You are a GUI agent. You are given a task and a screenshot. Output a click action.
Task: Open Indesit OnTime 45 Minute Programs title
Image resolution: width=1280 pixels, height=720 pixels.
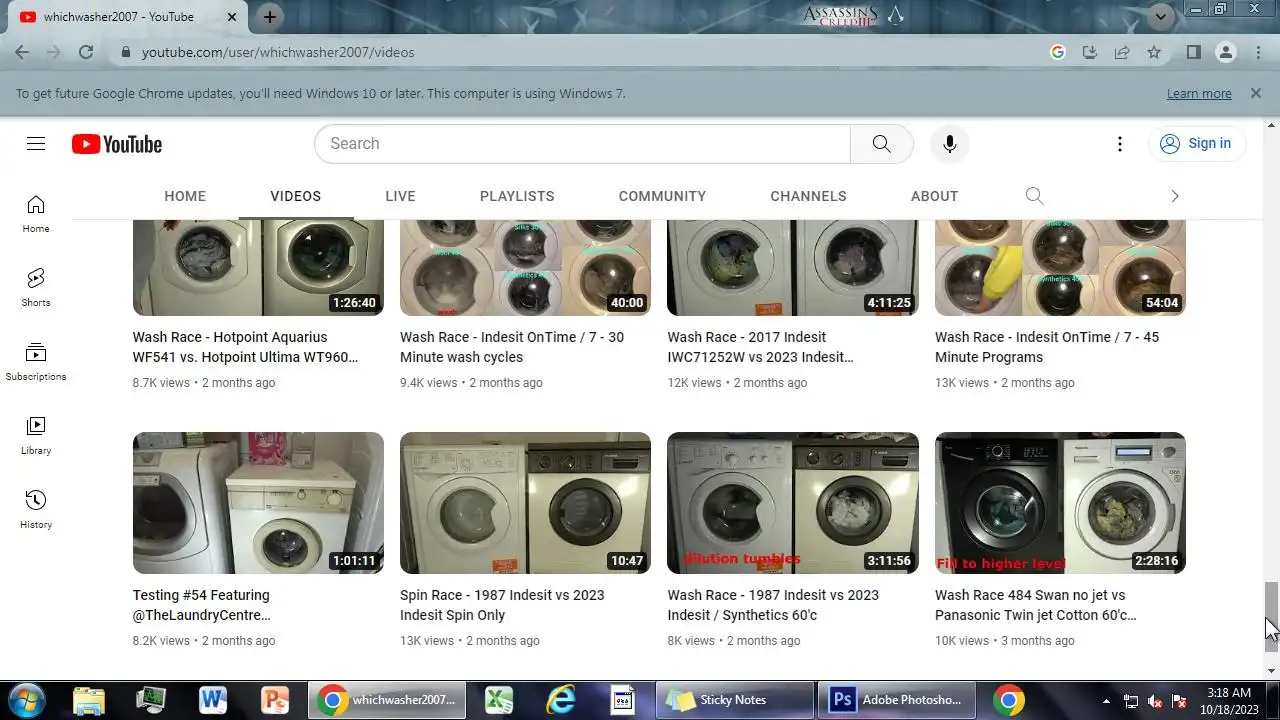coord(1047,347)
